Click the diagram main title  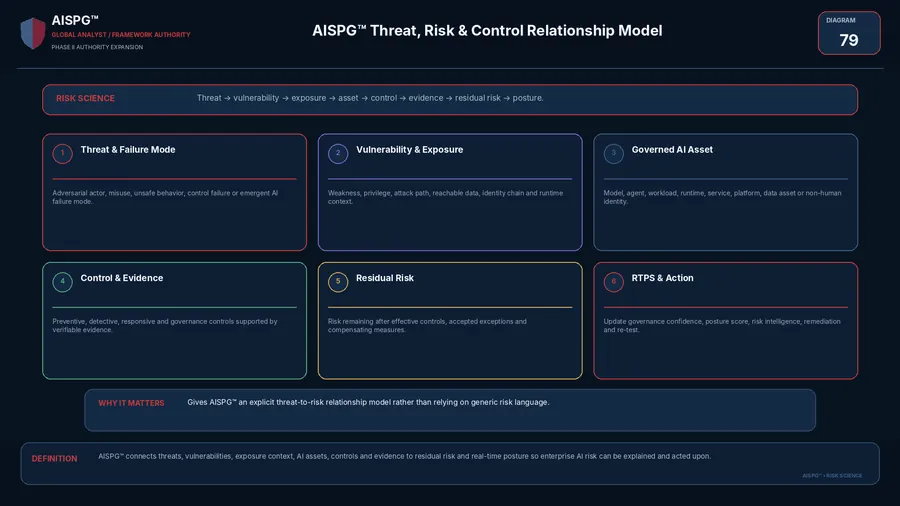click(x=487, y=30)
